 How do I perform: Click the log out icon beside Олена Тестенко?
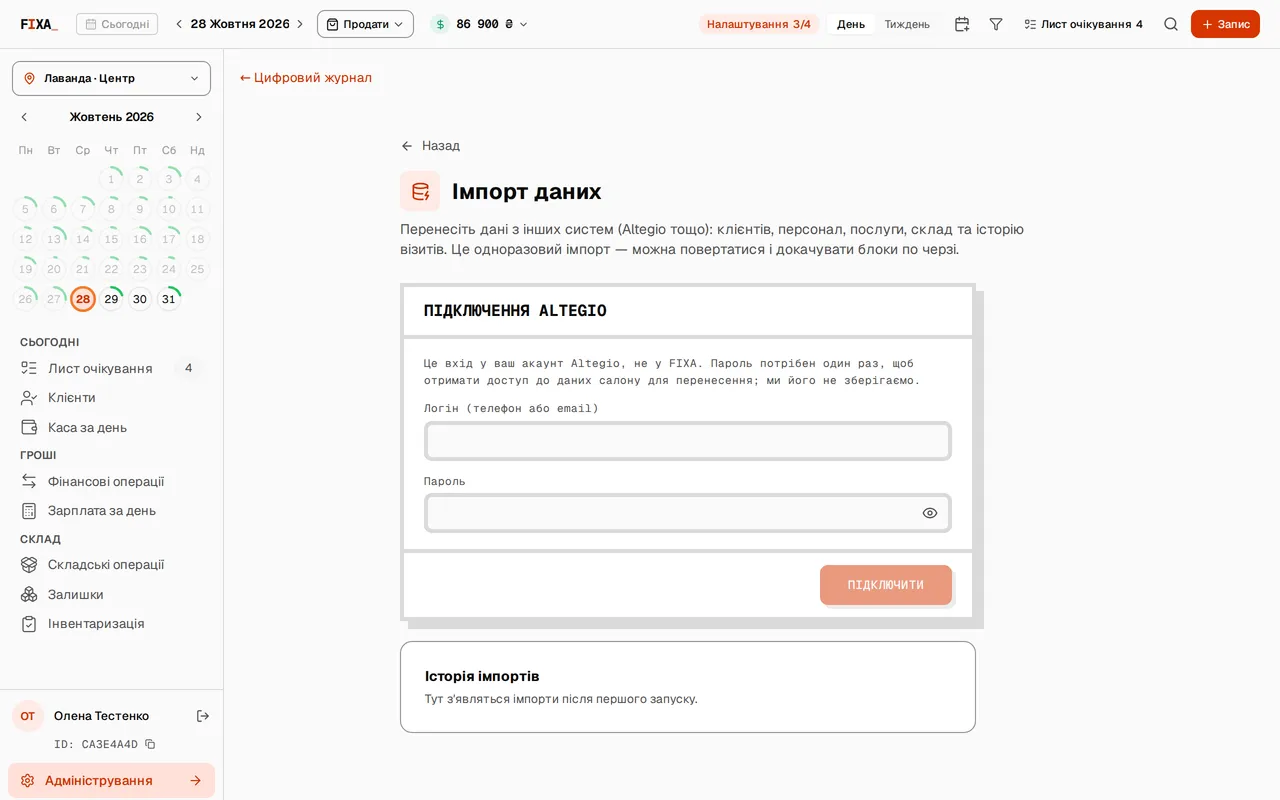203,716
